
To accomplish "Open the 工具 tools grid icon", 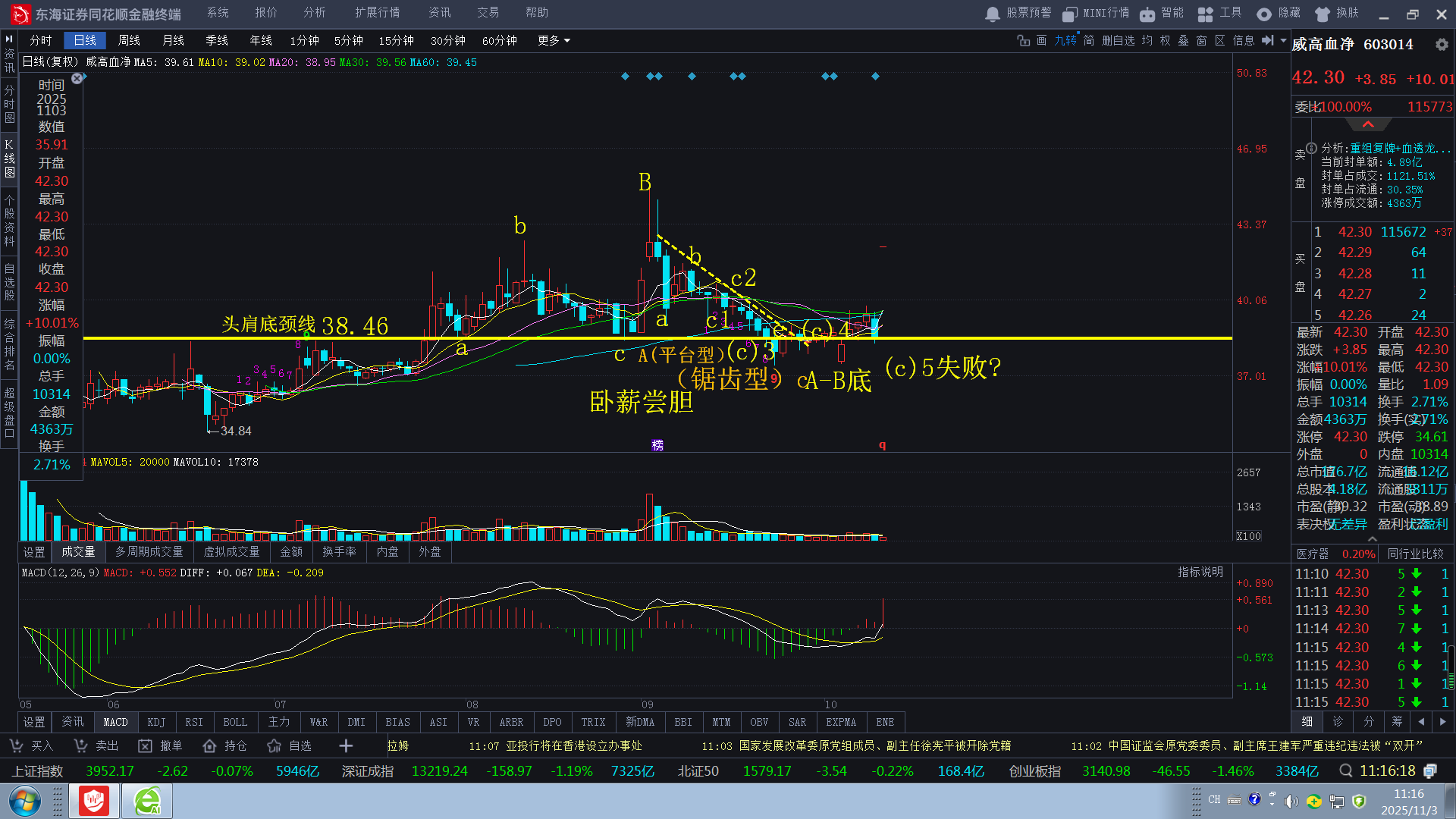I will pos(1205,14).
